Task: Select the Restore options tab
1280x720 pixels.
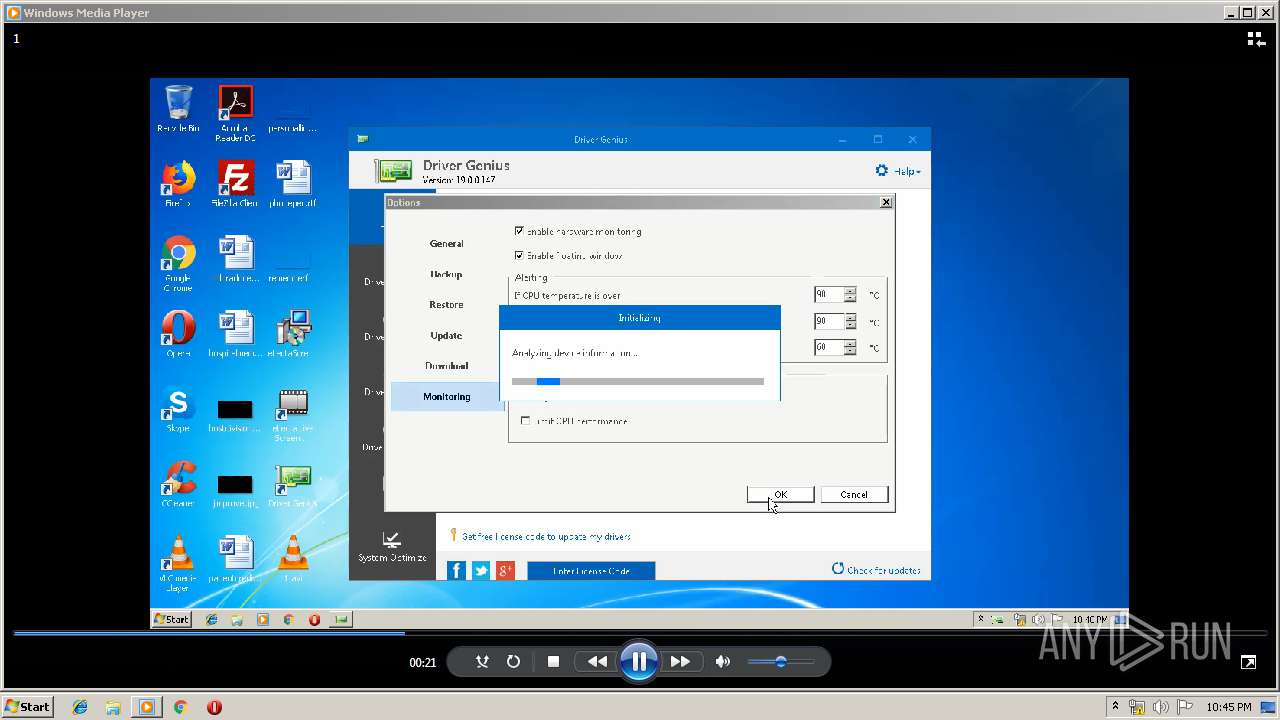Action: coord(446,305)
